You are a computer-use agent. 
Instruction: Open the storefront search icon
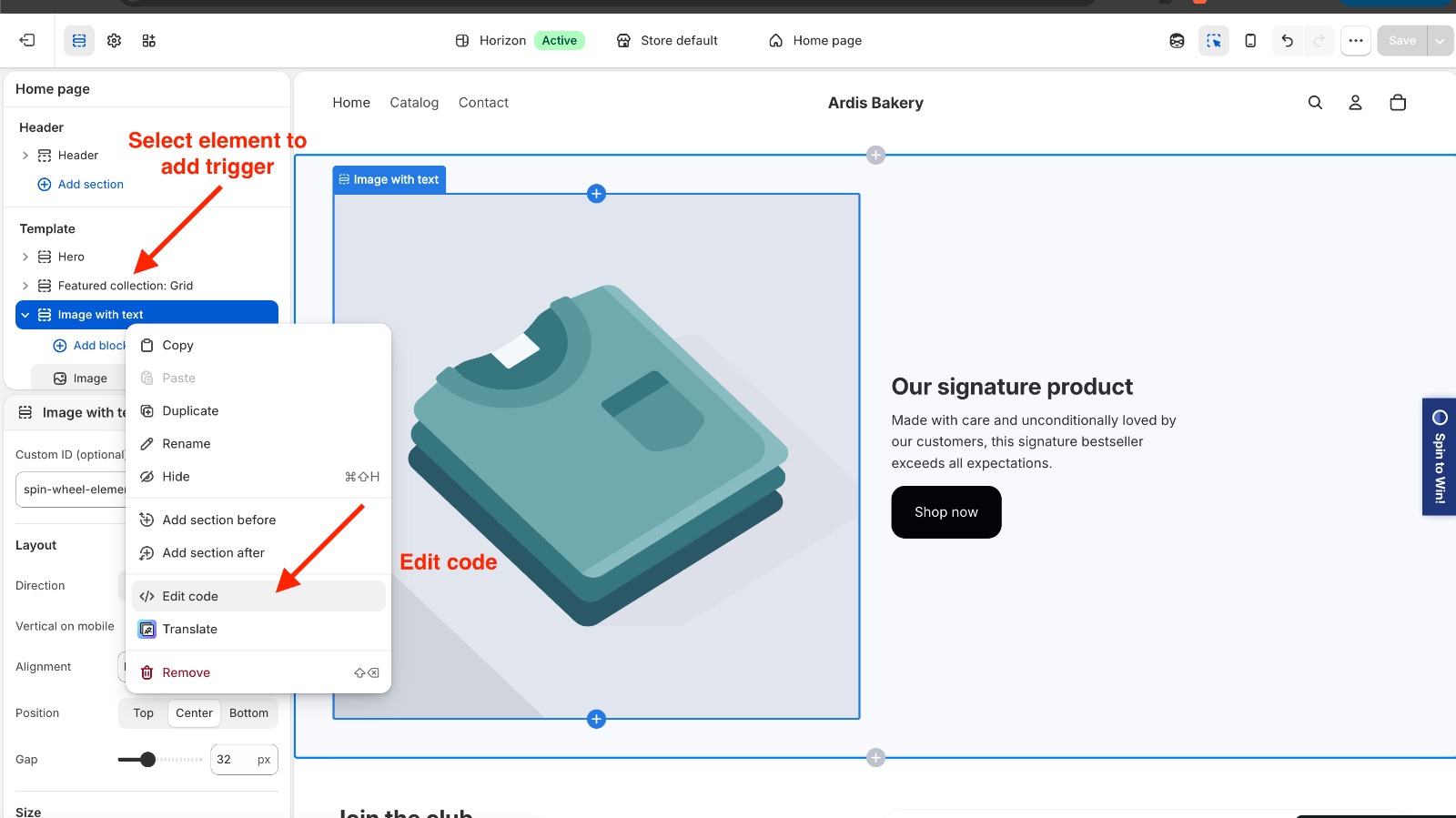coord(1315,103)
